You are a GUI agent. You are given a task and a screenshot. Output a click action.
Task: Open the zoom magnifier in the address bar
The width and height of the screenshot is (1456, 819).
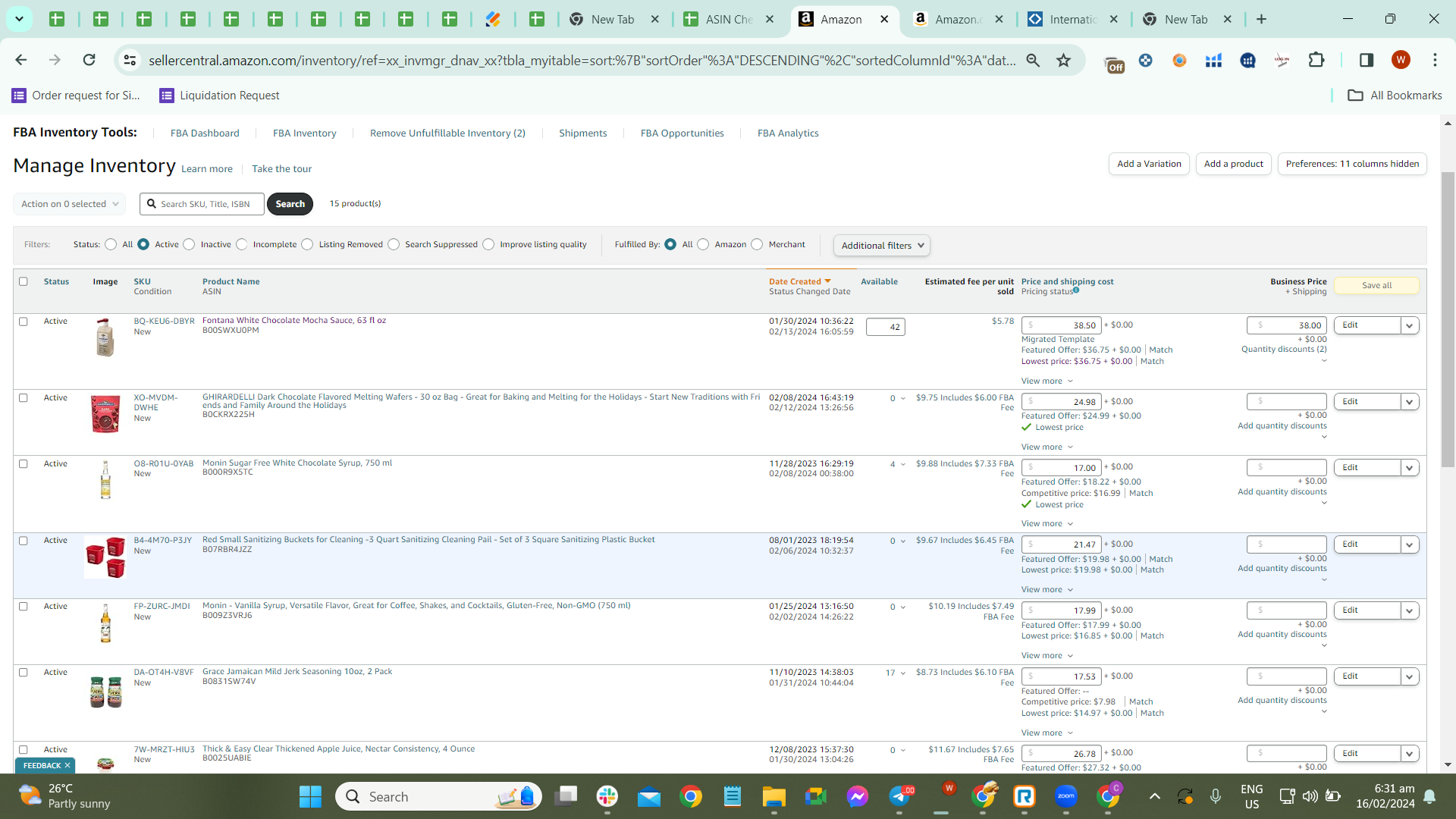pos(1033,60)
